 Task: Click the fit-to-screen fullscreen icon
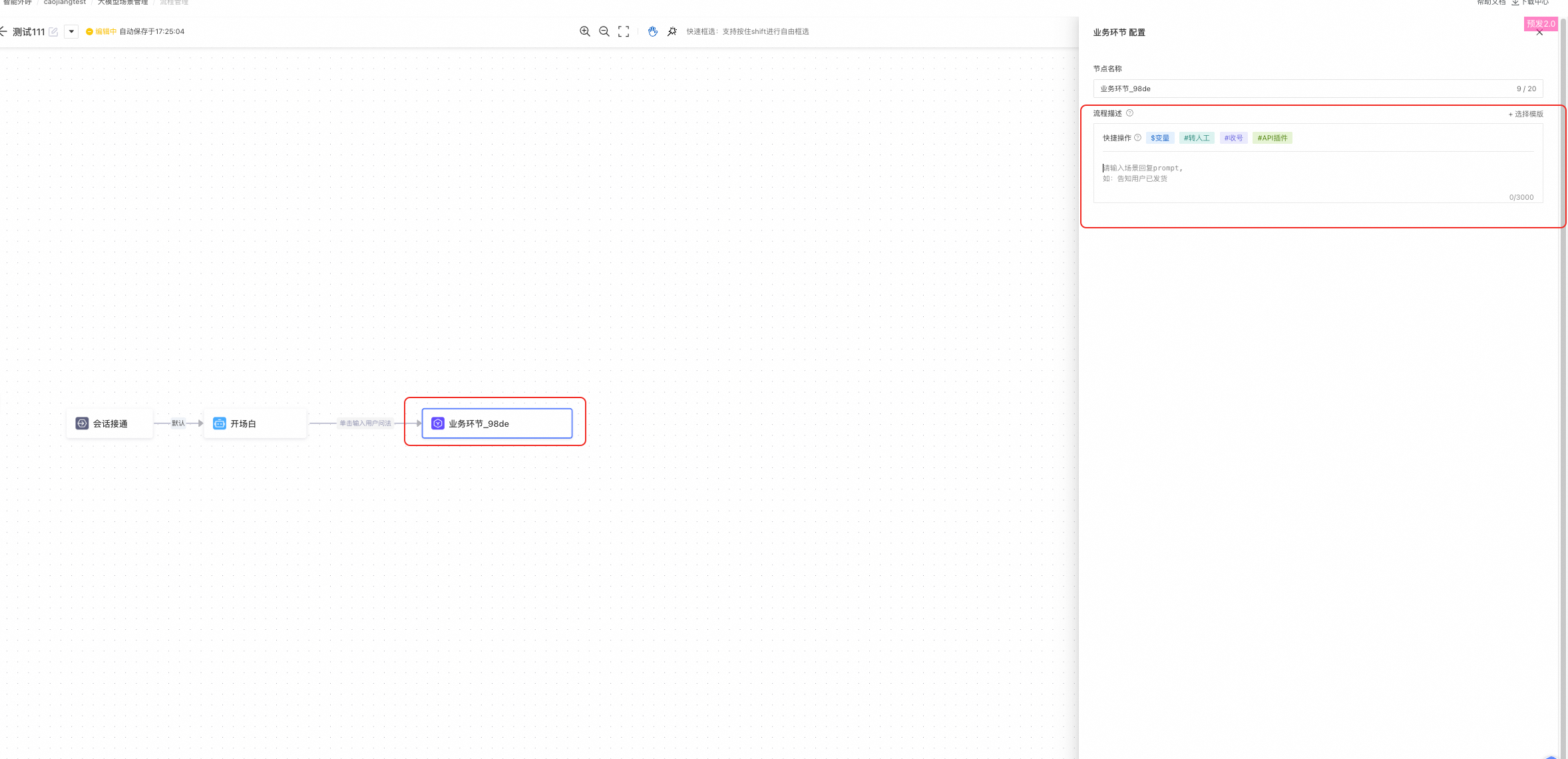click(x=623, y=31)
